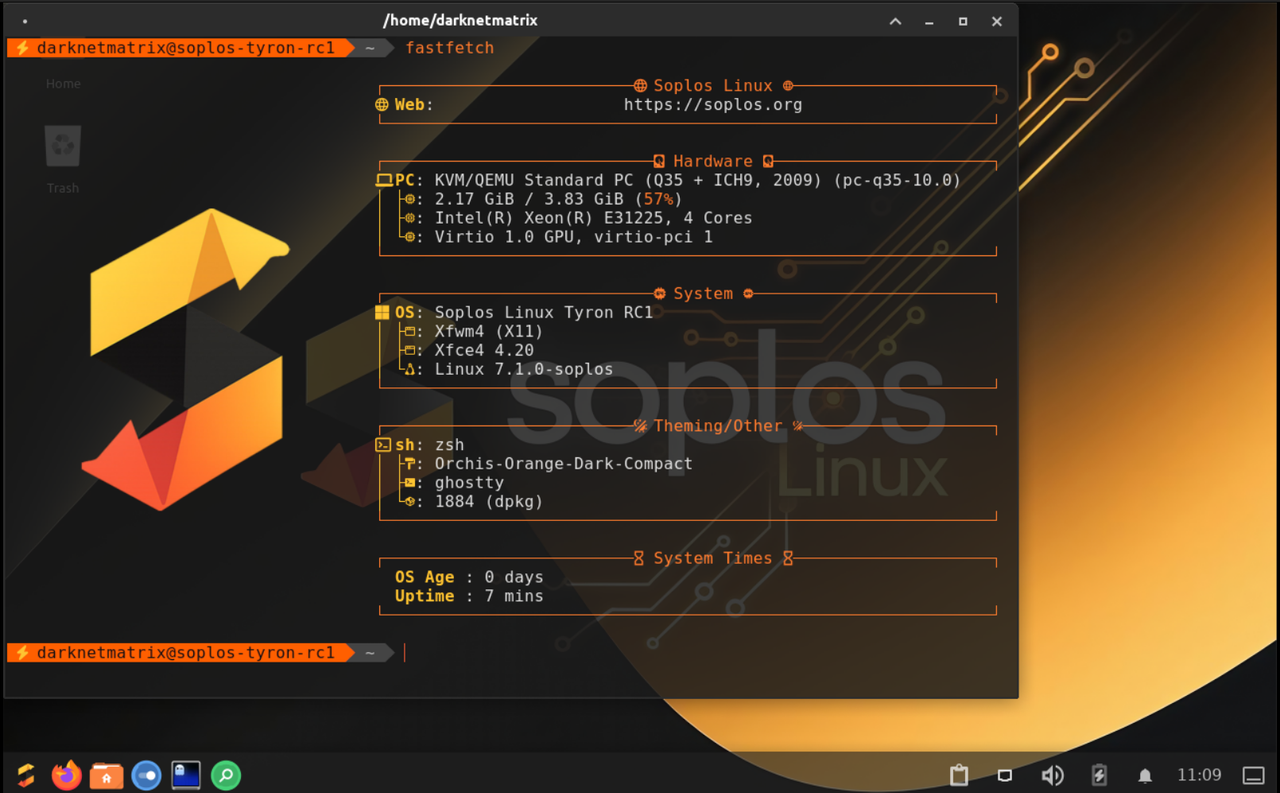The image size is (1280, 793).
Task: Open the battery power manager tray icon
Action: click(1099, 775)
